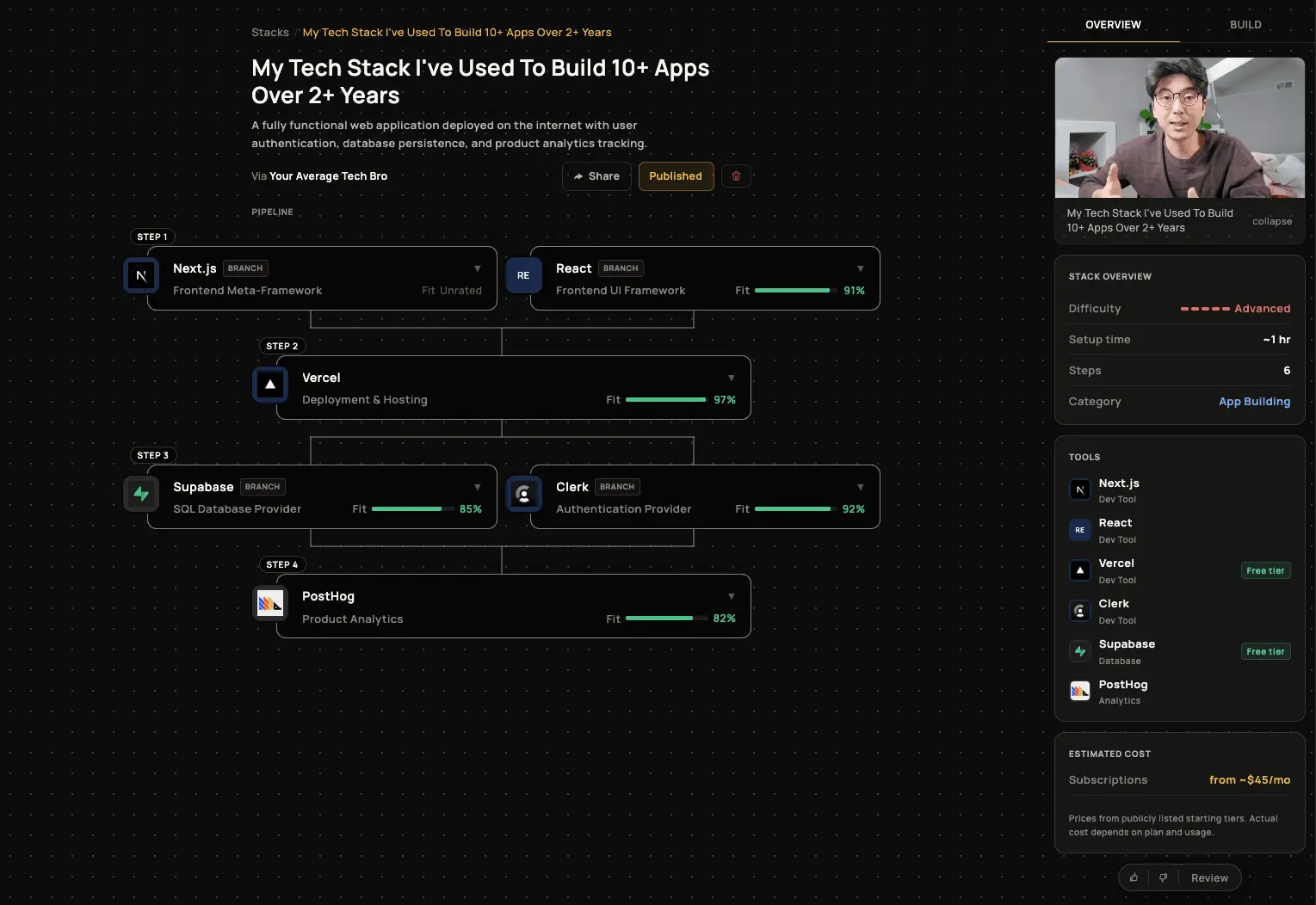Screen dimensions: 1316x905
Task: Click the STEP 4 label
Action: [282, 564]
